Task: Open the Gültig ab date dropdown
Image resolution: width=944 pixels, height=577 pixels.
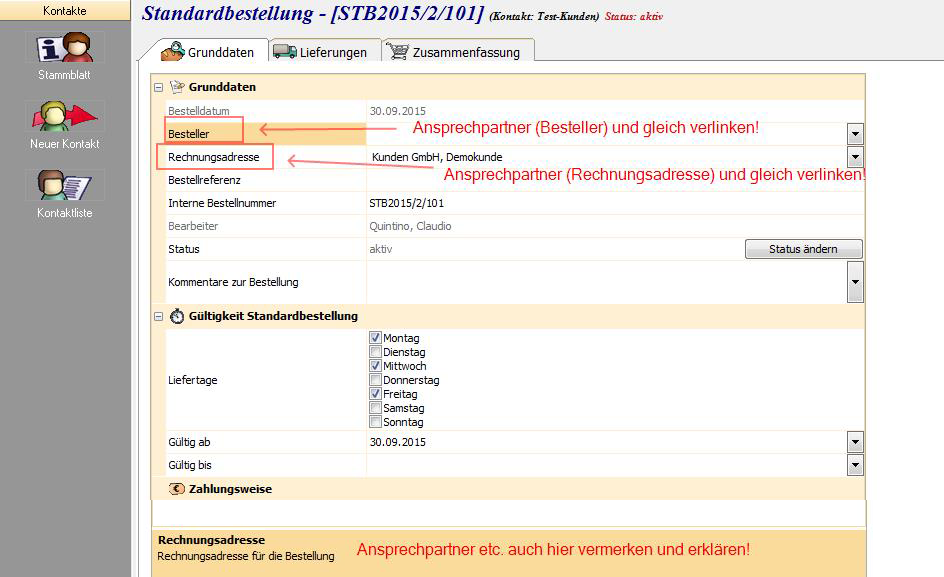Action: pos(855,442)
